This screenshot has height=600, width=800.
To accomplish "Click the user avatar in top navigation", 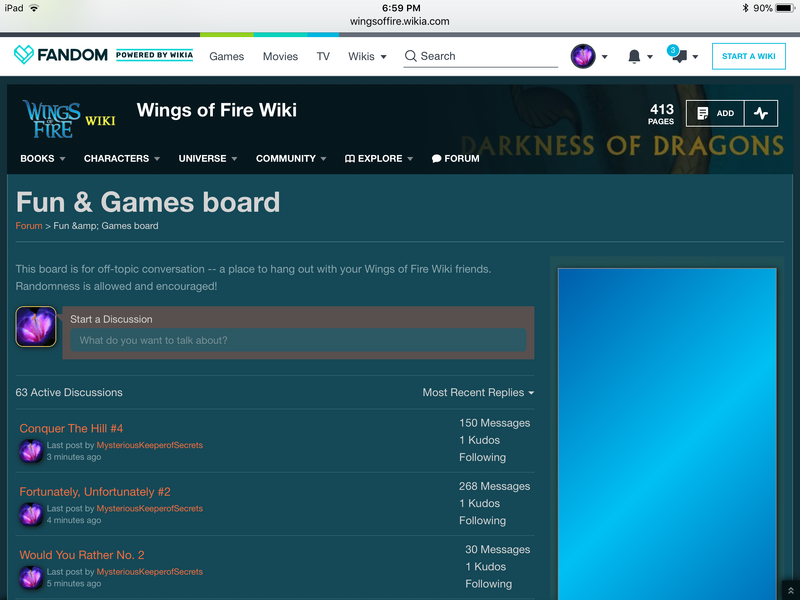I will [583, 57].
